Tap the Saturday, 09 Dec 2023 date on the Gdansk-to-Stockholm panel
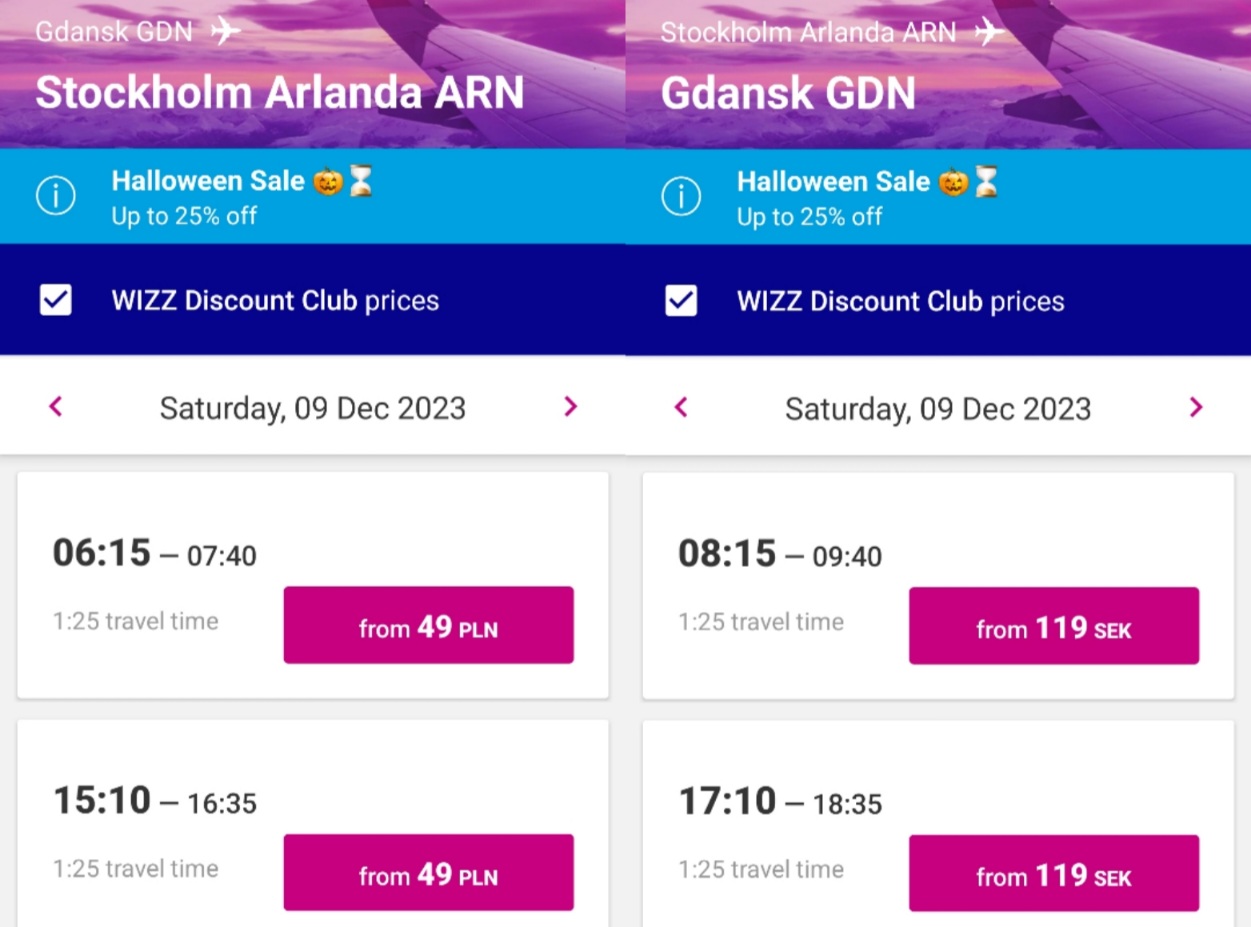 click(313, 408)
